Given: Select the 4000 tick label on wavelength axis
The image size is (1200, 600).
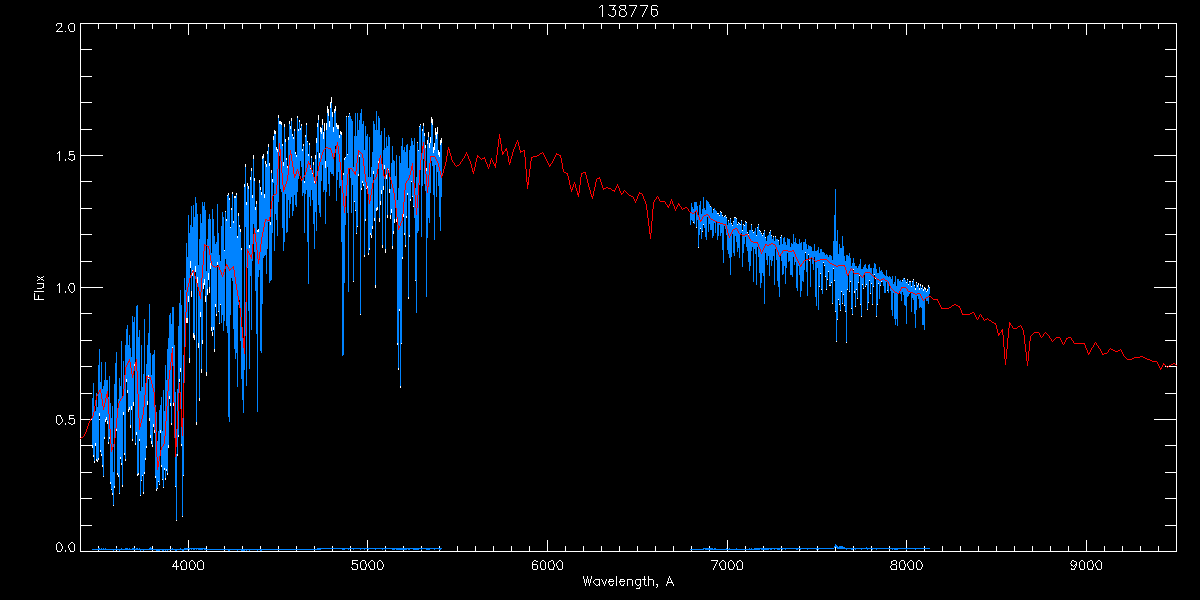Looking at the screenshot, I should click(187, 565).
